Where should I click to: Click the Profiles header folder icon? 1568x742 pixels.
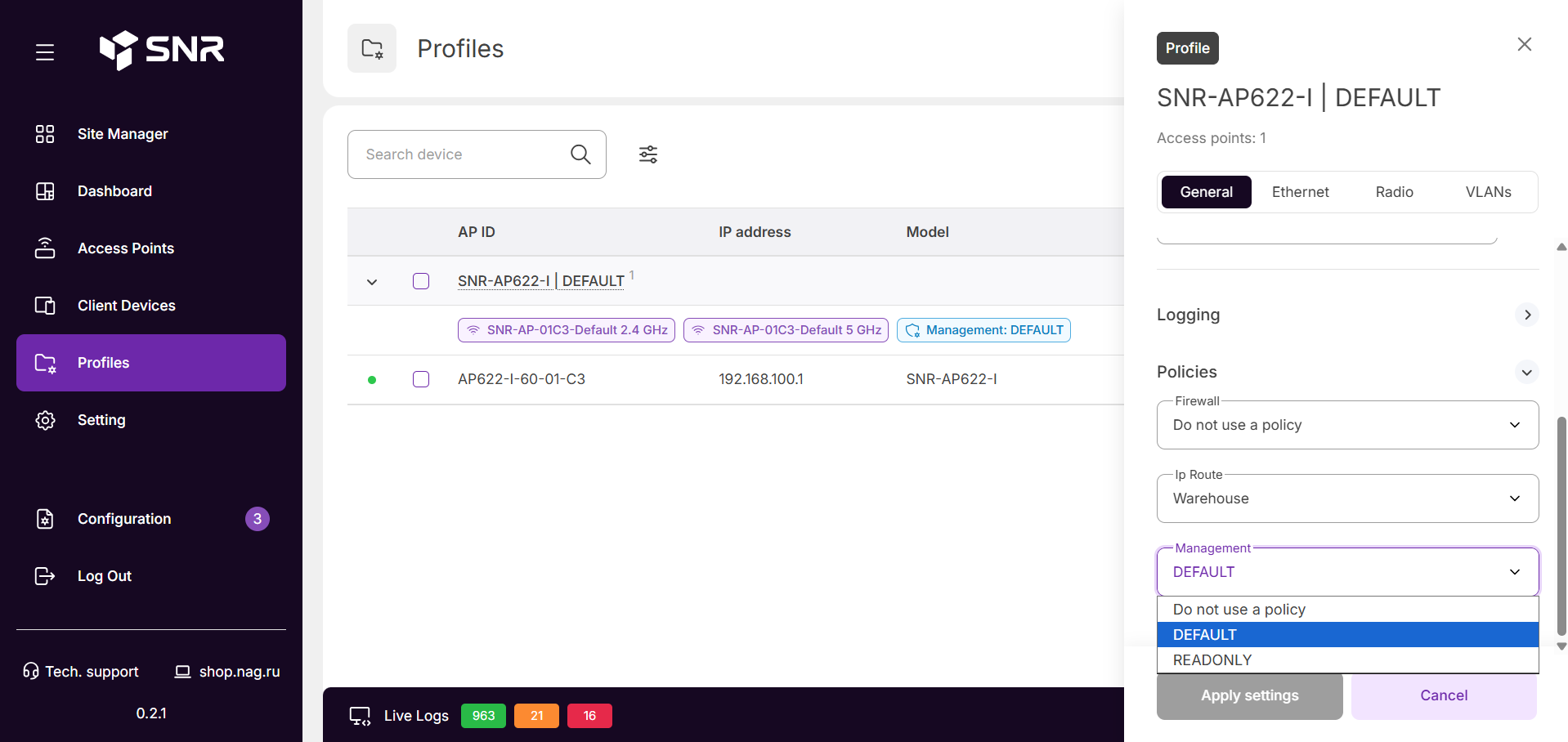coord(372,48)
